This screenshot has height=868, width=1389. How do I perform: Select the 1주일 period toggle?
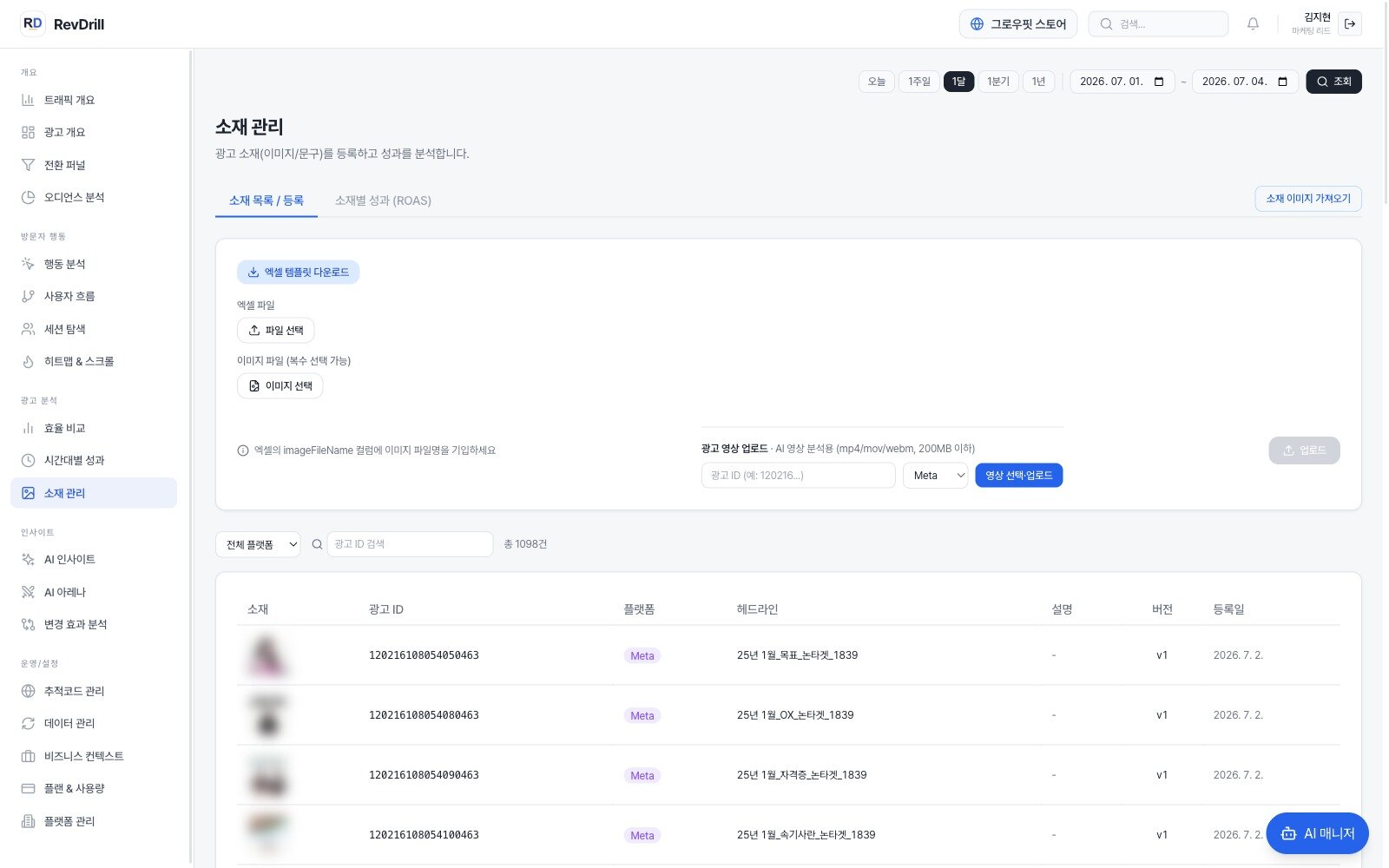click(x=918, y=82)
